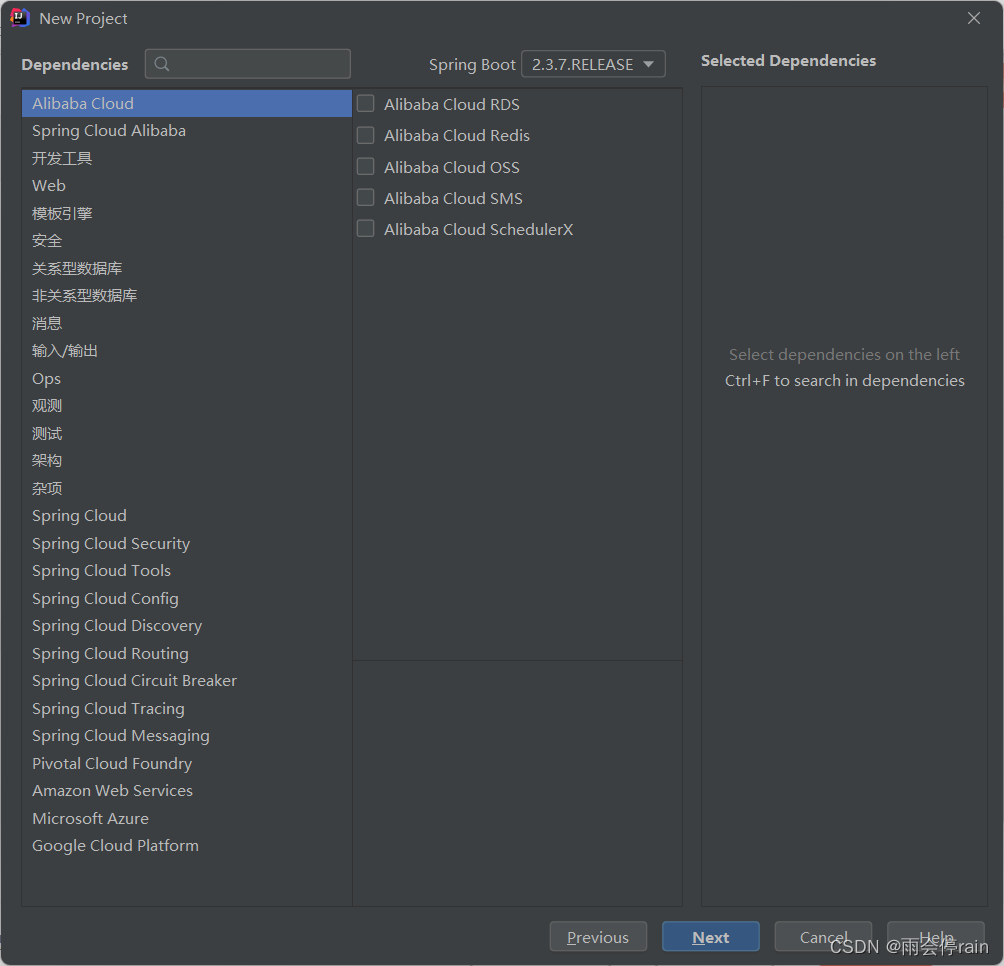Close the New Project dialog
The image size is (1004, 966).
974,18
